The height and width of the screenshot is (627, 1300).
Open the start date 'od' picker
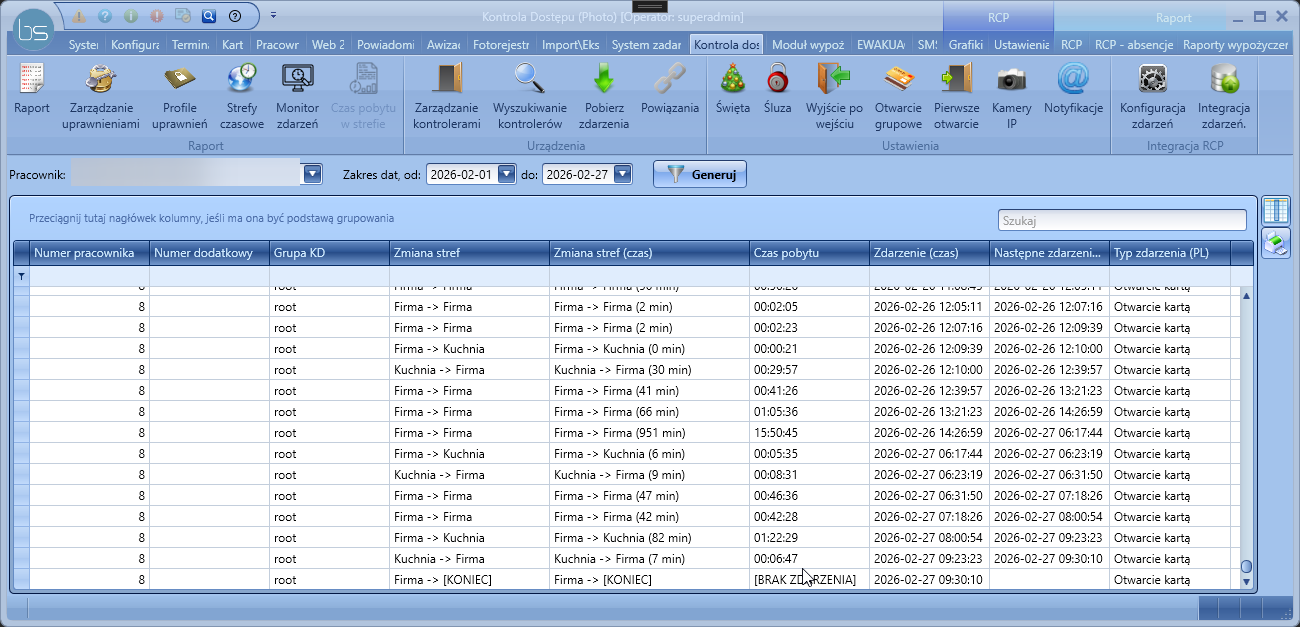(506, 175)
